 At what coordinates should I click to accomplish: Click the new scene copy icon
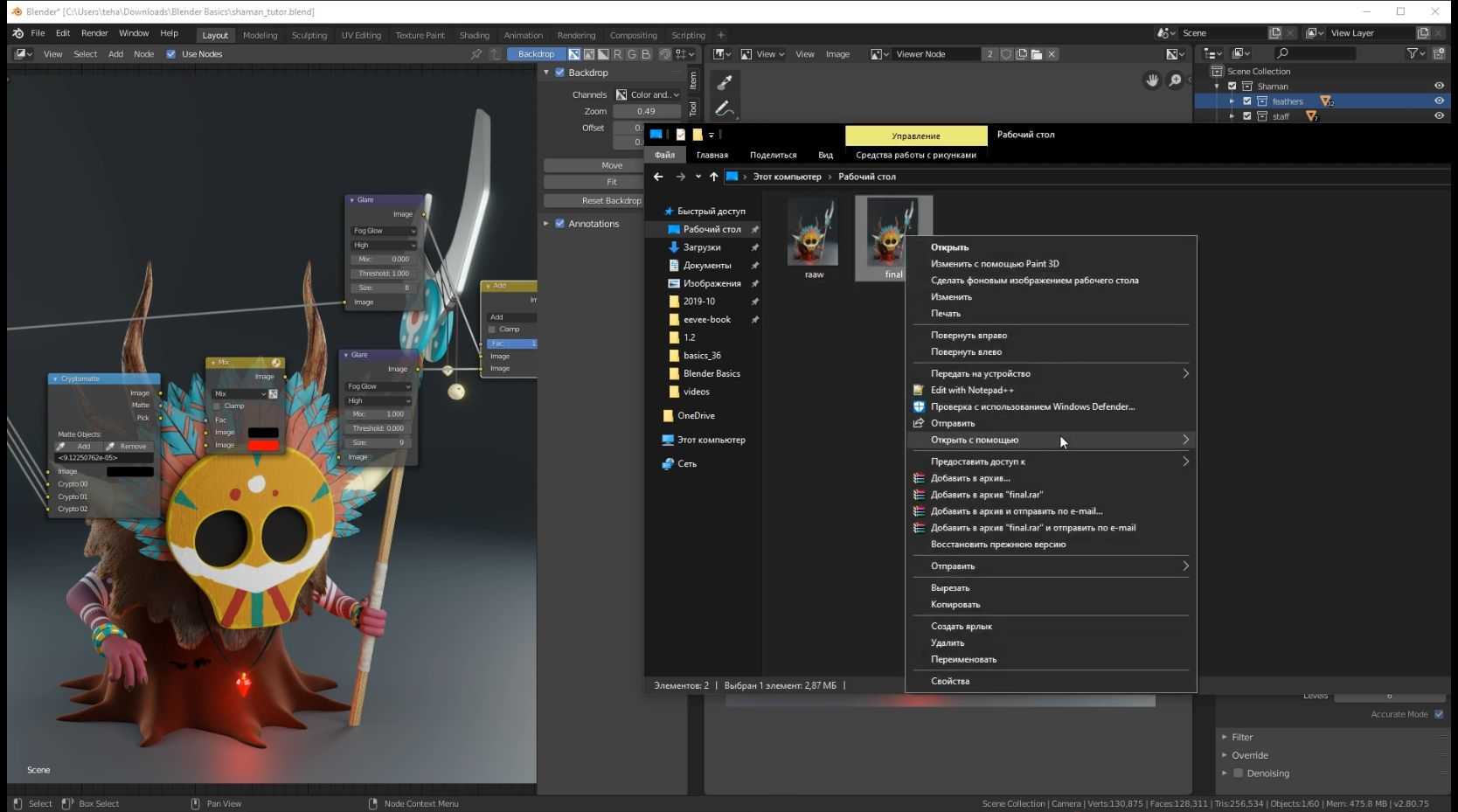tap(1275, 33)
